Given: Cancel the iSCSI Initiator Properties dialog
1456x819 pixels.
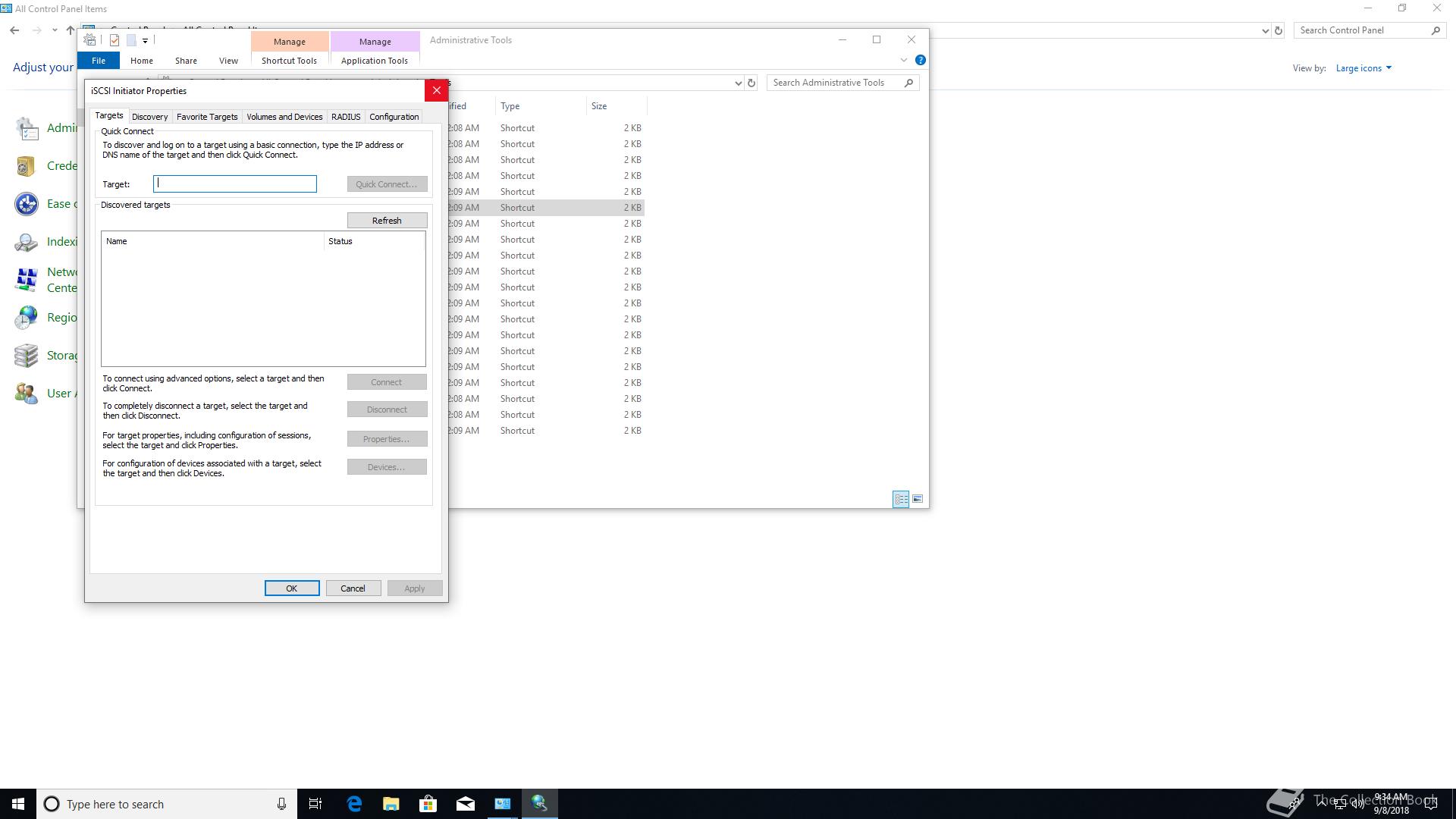Looking at the screenshot, I should (x=353, y=588).
